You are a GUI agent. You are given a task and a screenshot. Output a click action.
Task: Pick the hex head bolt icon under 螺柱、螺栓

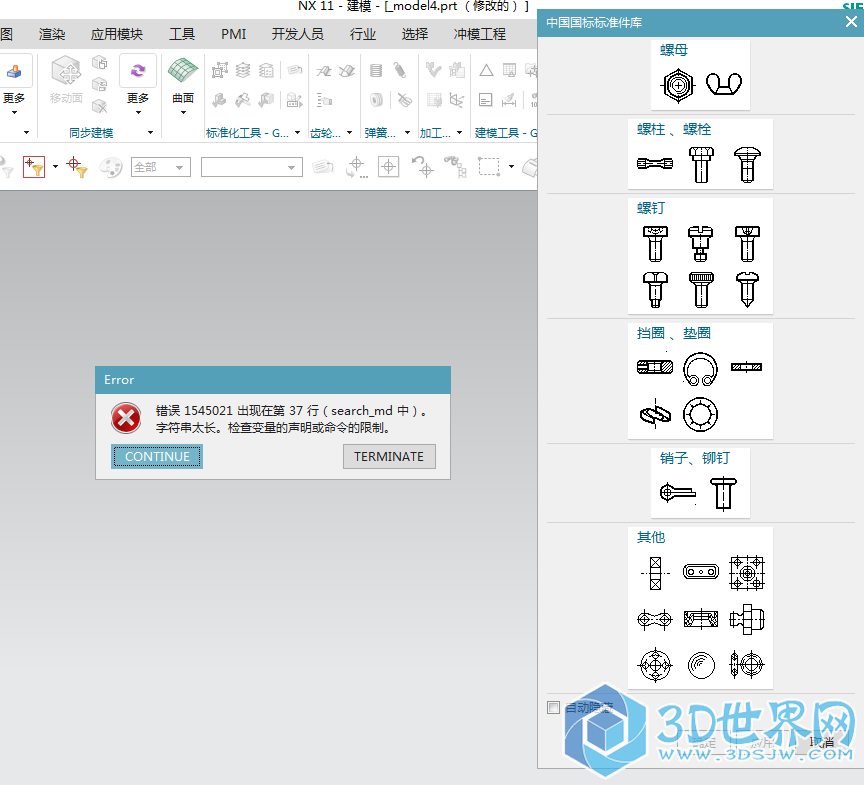(701, 164)
